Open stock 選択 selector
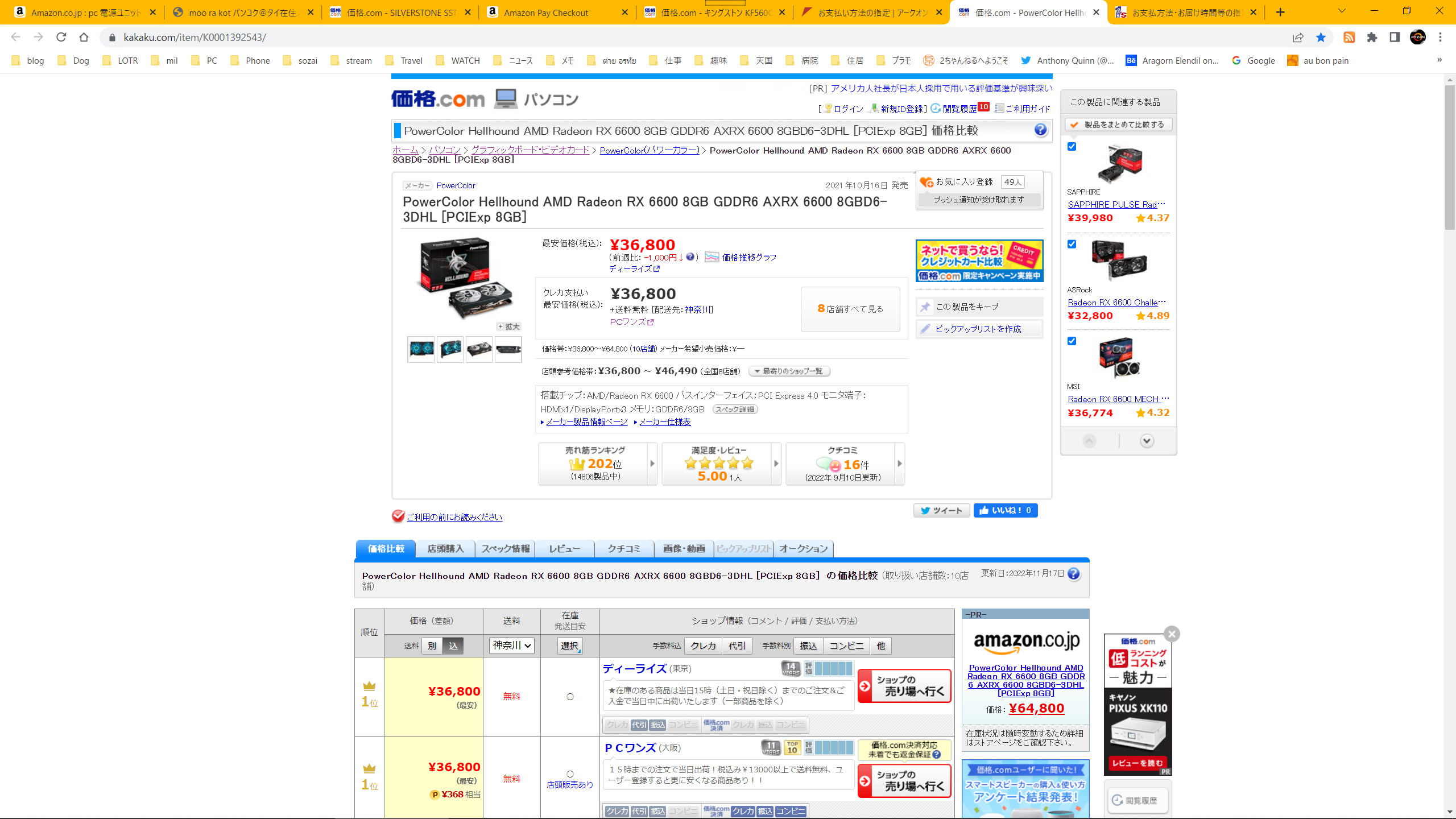Viewport: 1456px width, 819px height. coord(570,646)
